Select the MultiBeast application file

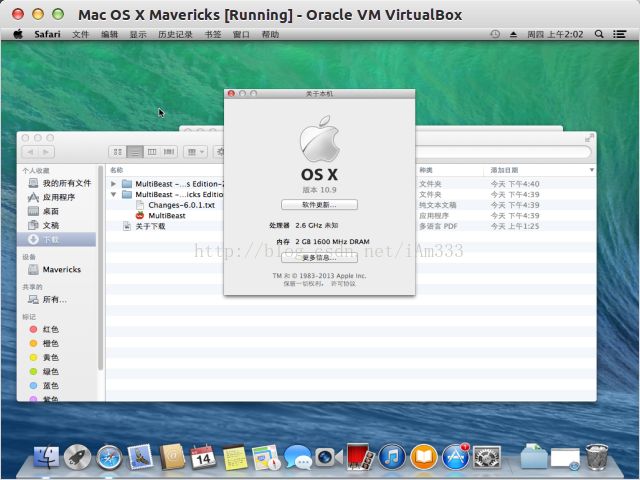167,216
